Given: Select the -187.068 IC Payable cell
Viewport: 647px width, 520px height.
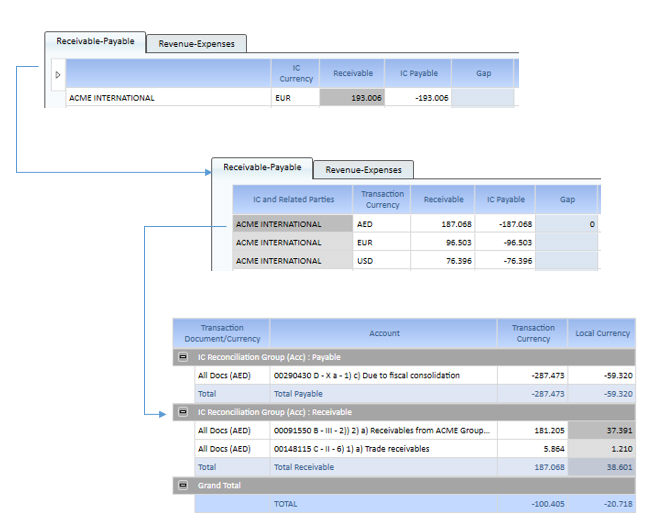Looking at the screenshot, I should click(x=505, y=224).
